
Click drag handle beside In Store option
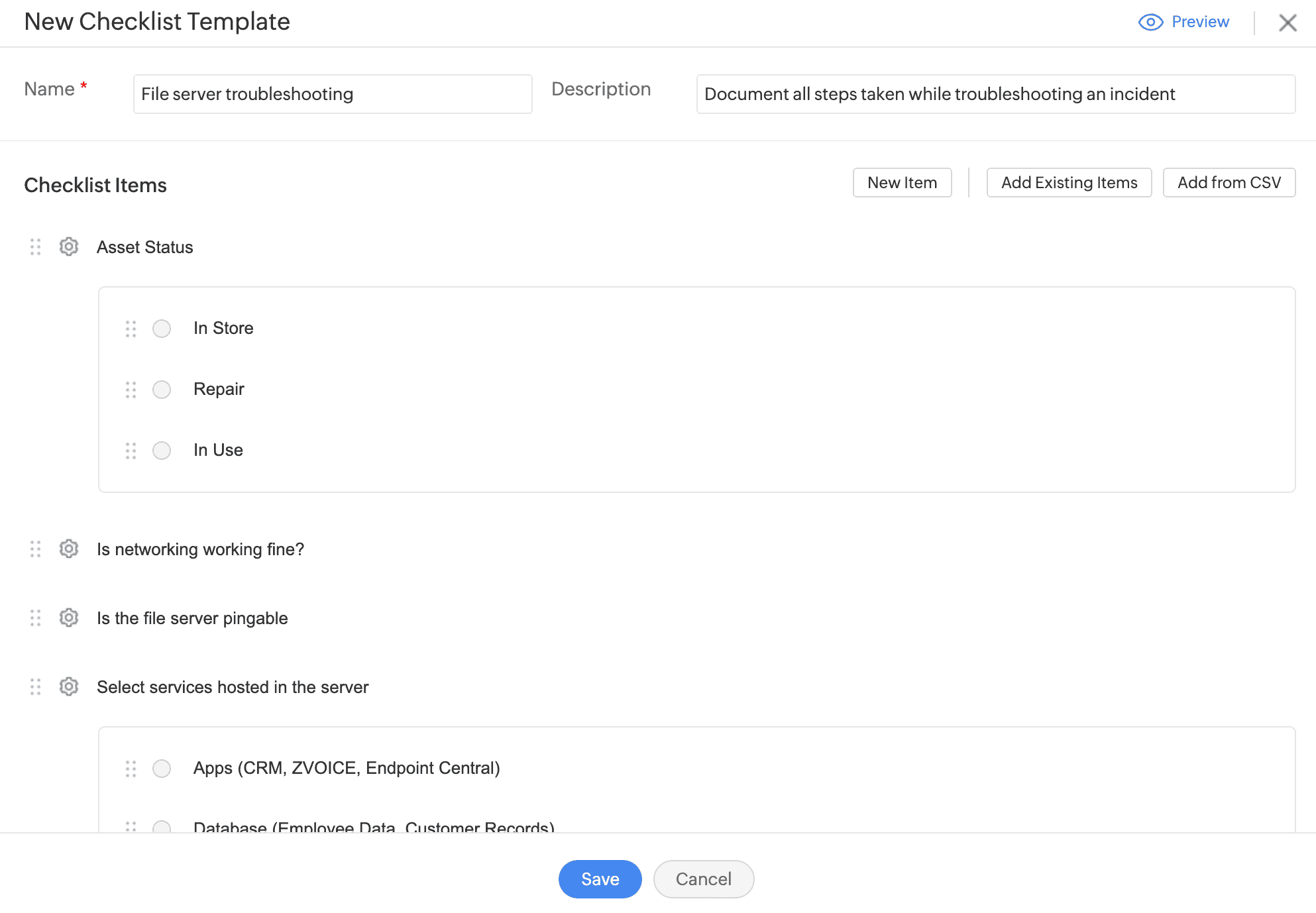[x=131, y=329]
